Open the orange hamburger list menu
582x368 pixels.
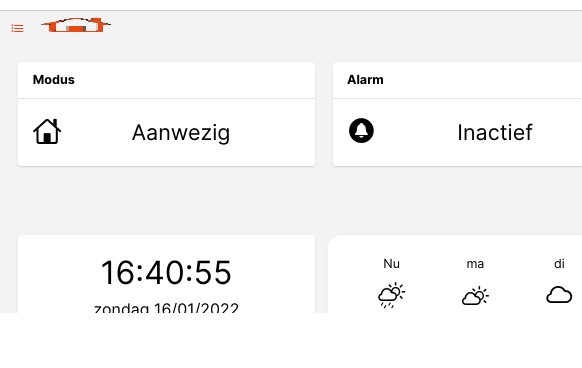click(x=17, y=28)
